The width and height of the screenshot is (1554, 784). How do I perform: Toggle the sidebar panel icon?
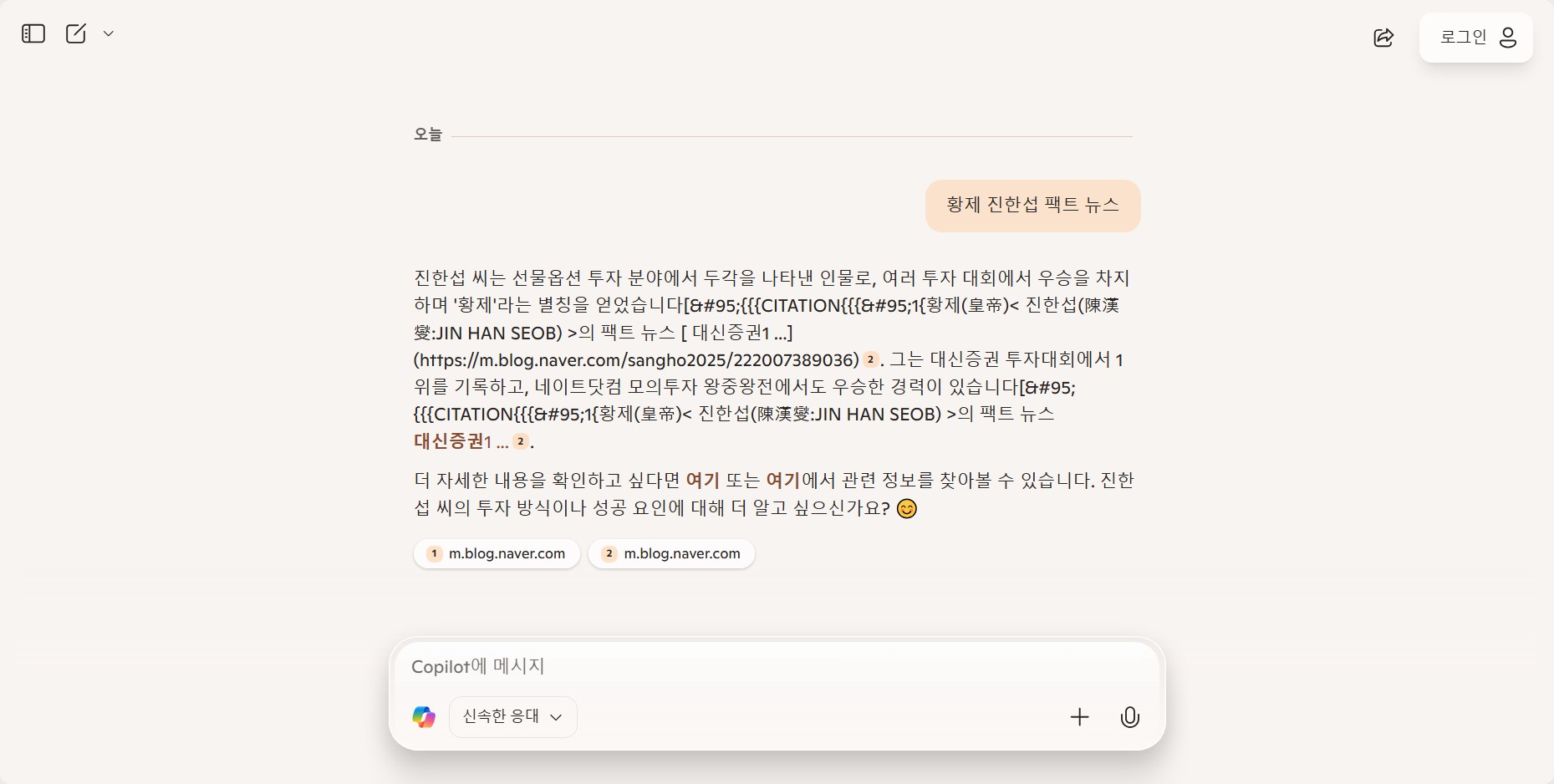(33, 33)
